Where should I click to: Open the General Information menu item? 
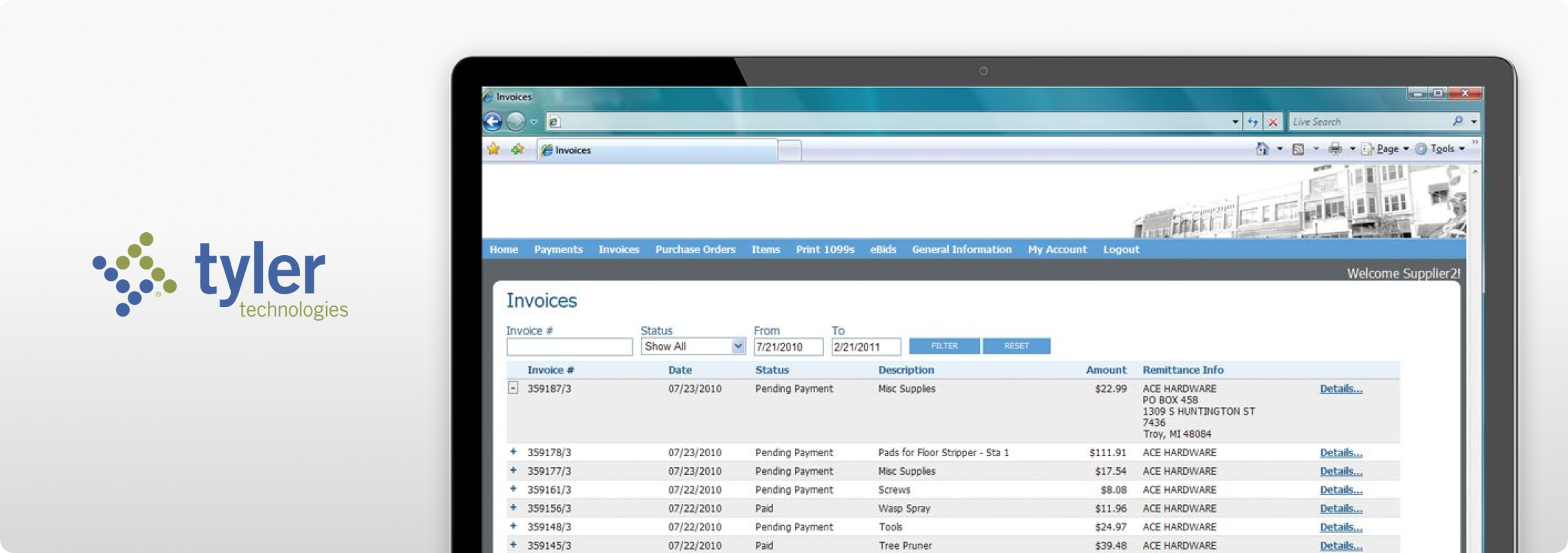tap(962, 250)
